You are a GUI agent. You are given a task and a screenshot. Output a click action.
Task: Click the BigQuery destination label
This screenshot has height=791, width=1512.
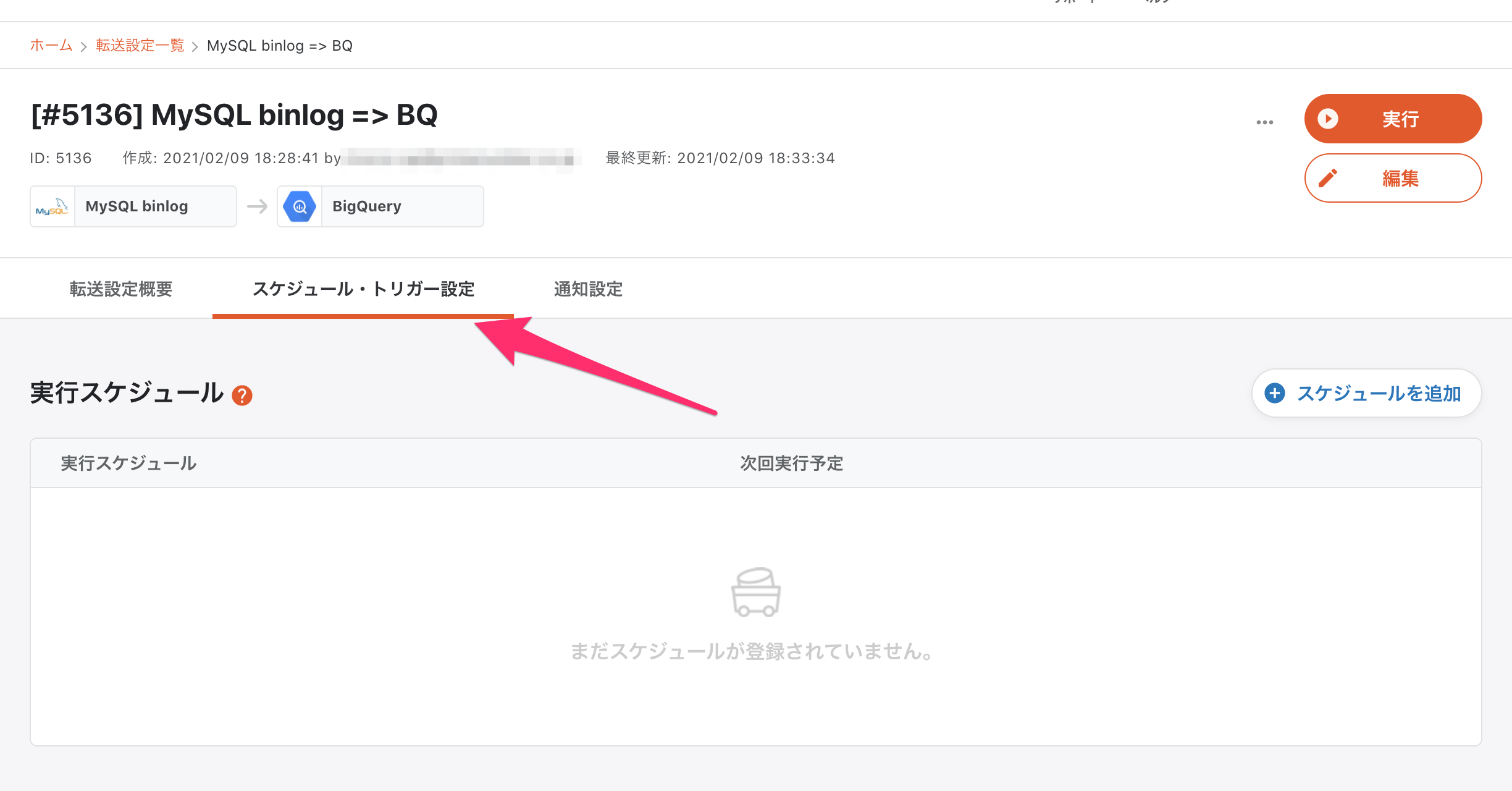[367, 206]
